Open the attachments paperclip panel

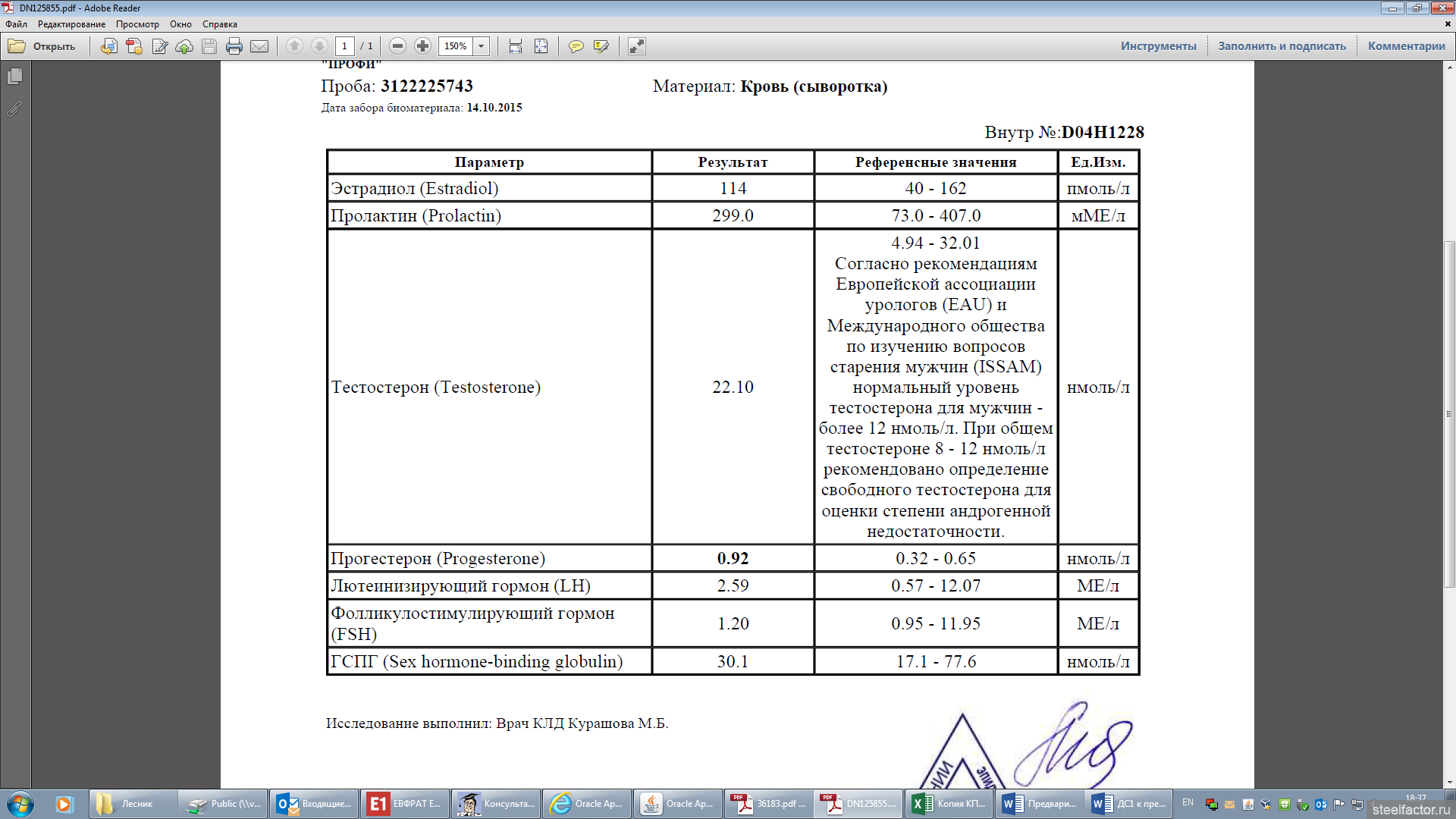(x=14, y=109)
